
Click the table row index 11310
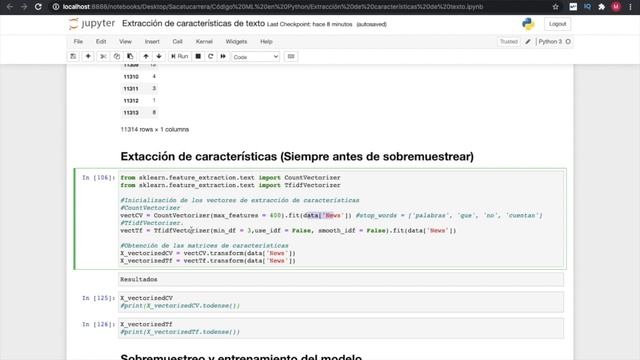pyautogui.click(x=131, y=77)
